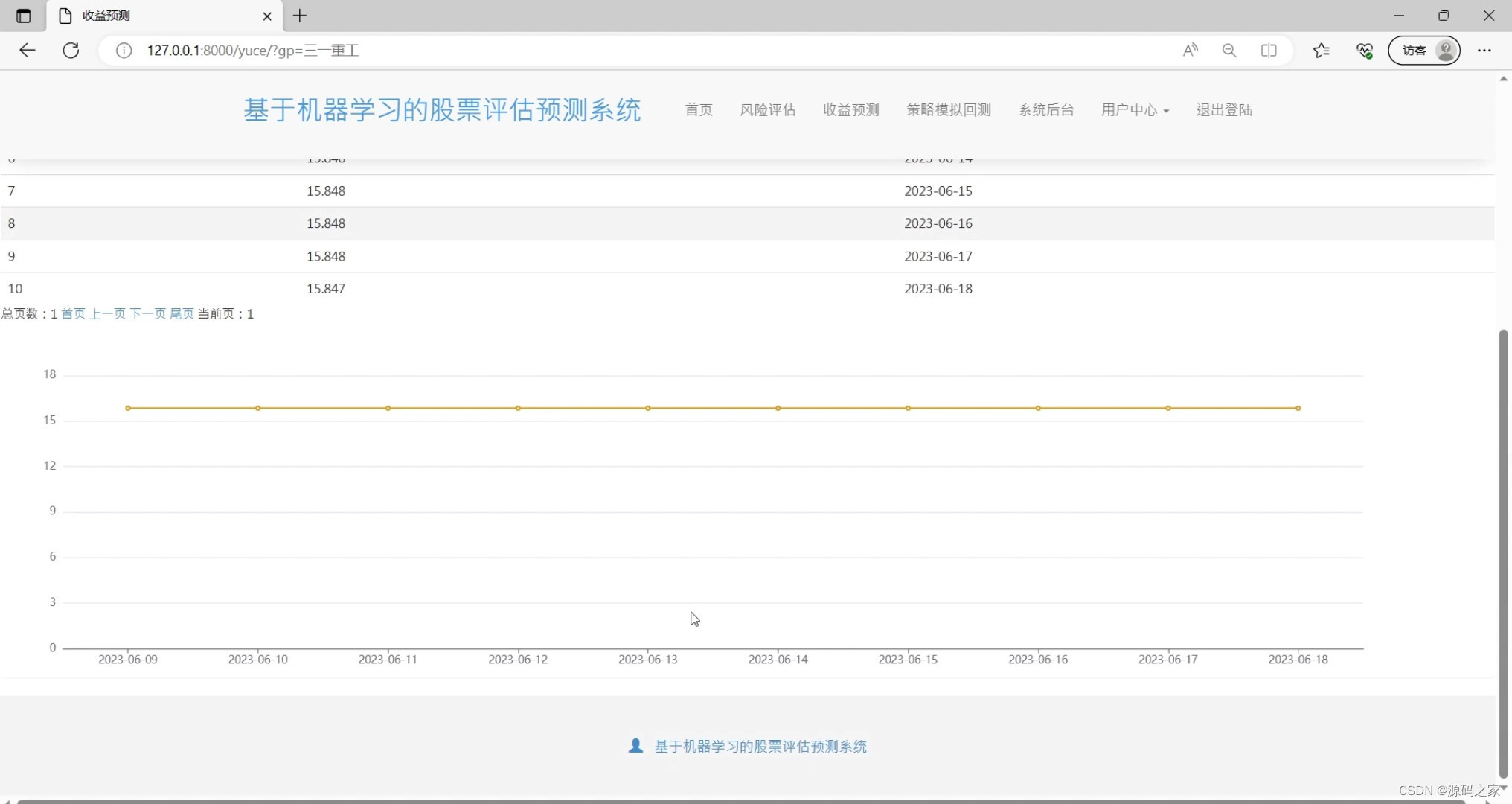Select the 15.848 value in row 9

pyautogui.click(x=326, y=256)
